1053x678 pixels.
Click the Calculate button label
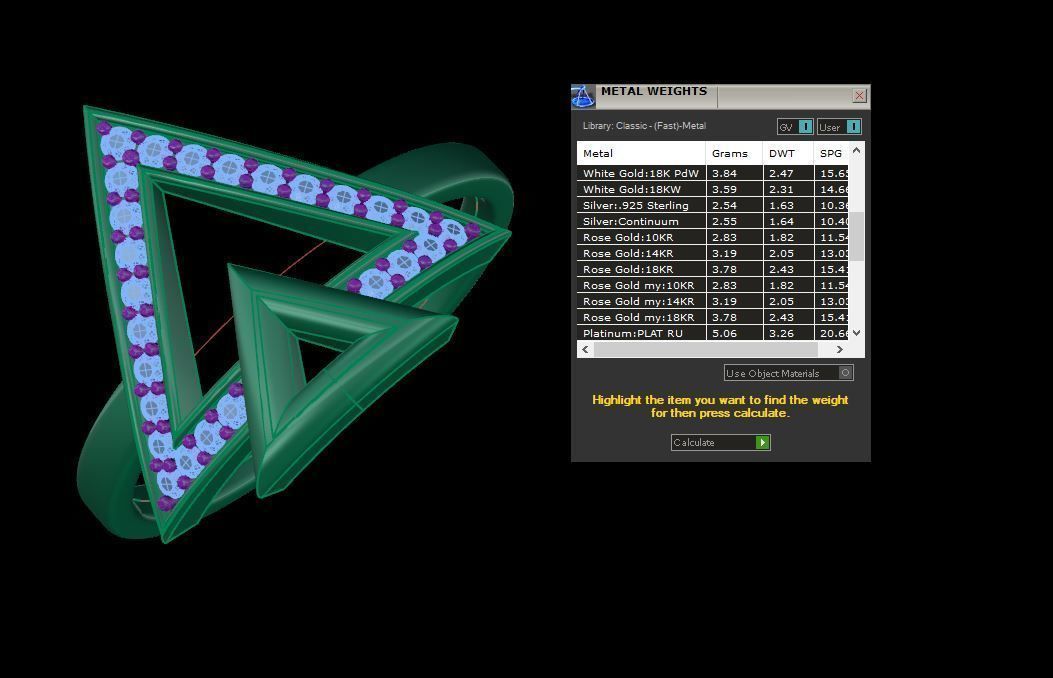712,442
